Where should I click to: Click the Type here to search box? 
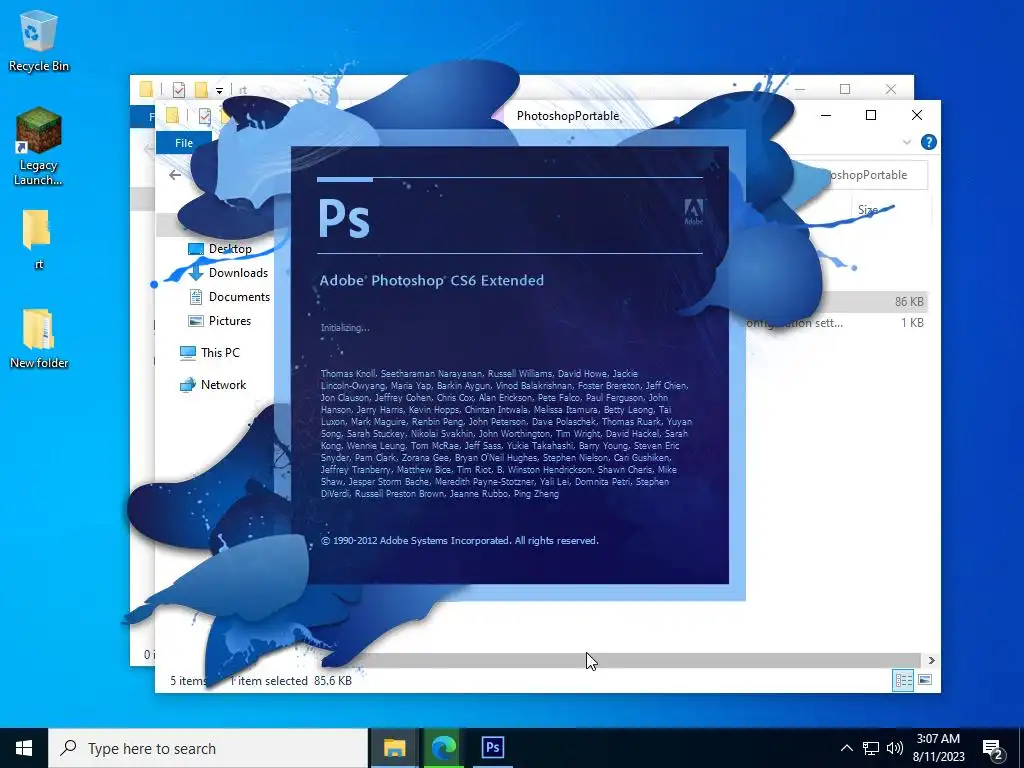(x=208, y=748)
